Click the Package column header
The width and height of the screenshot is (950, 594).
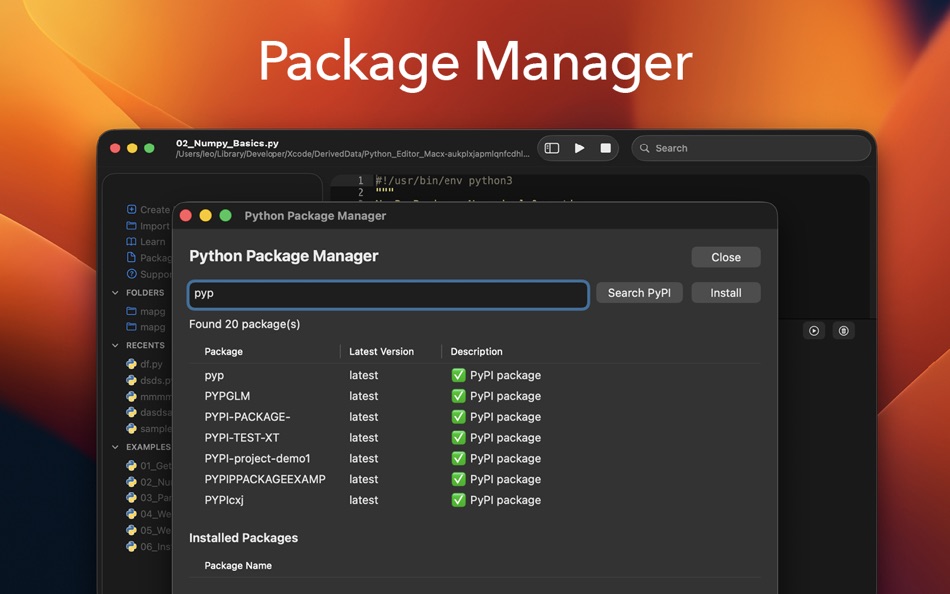222,351
